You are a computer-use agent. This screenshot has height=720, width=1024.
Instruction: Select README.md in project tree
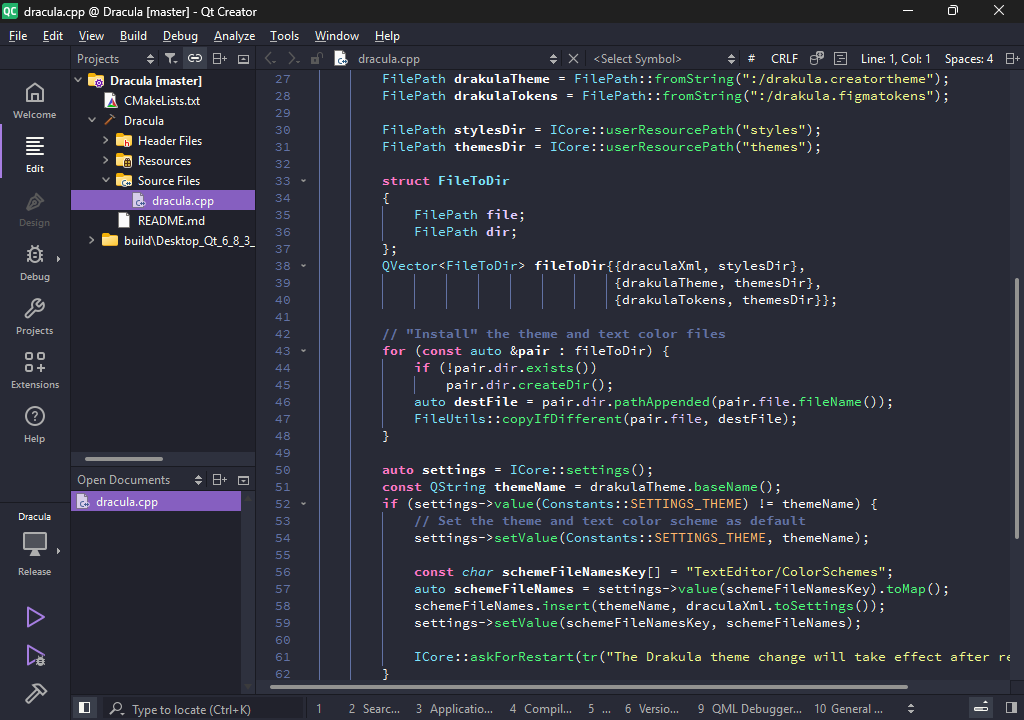pyautogui.click(x=171, y=221)
